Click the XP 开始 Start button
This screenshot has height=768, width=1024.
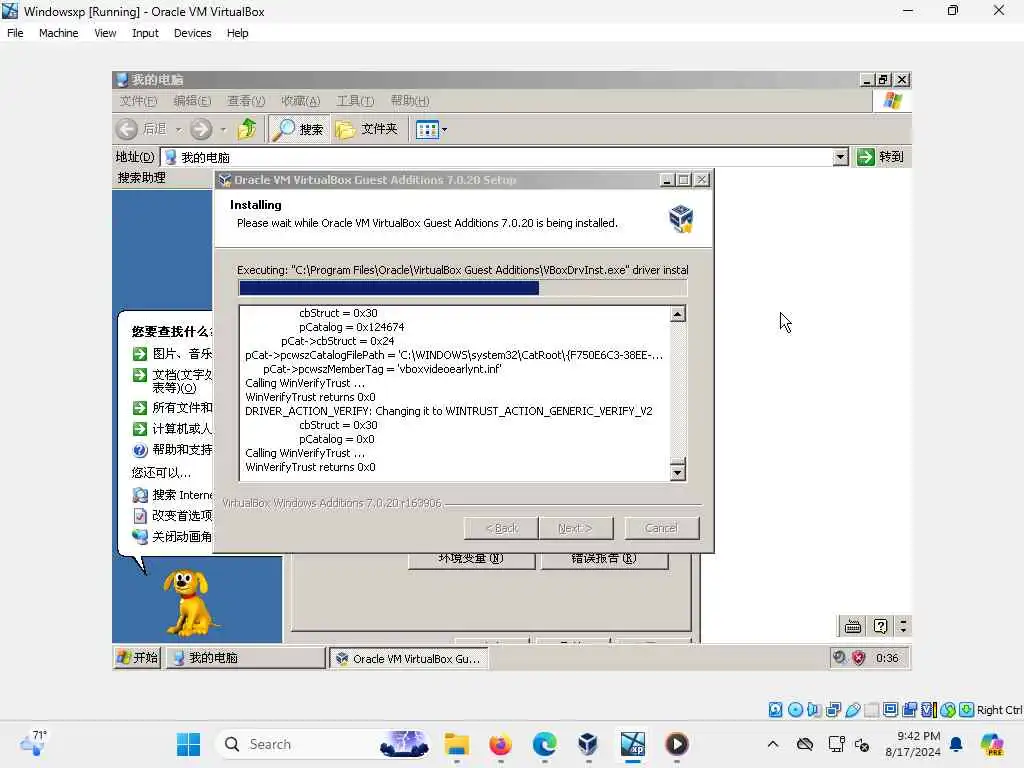(x=137, y=658)
